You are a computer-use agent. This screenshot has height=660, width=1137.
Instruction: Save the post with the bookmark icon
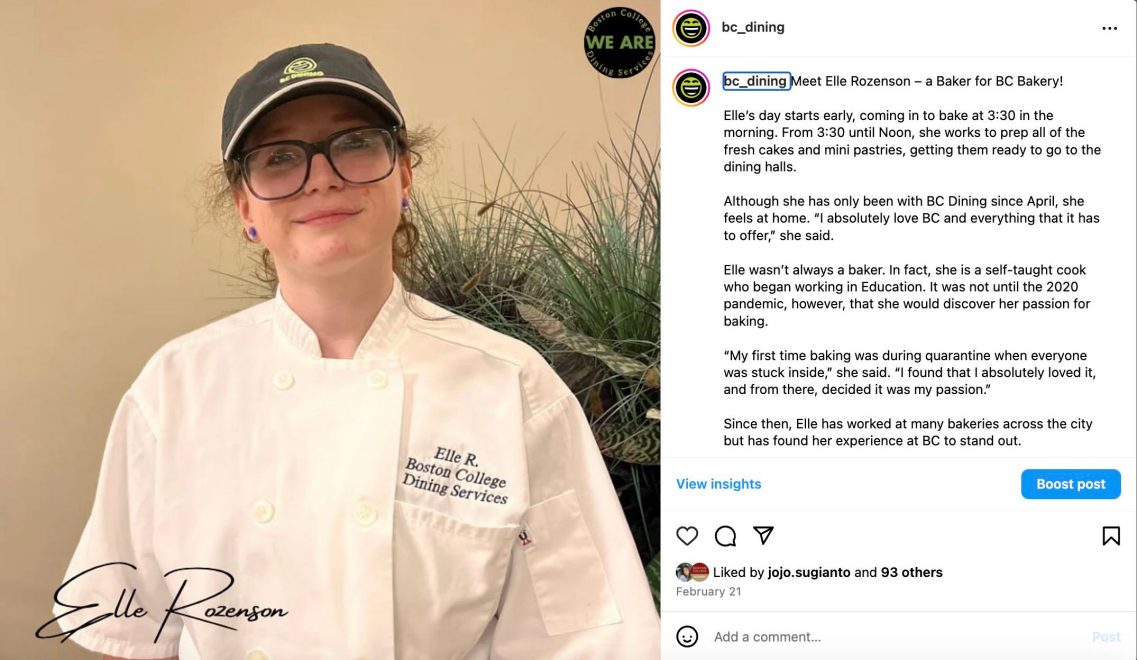pyautogui.click(x=1111, y=536)
